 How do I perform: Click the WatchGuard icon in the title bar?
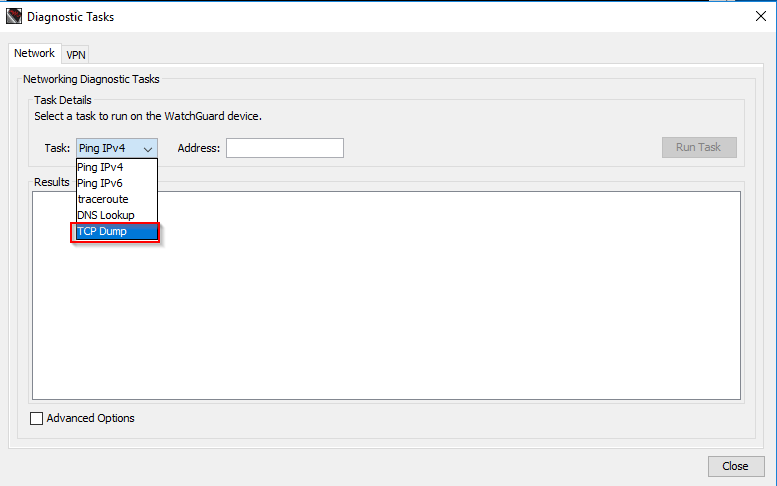(x=14, y=16)
